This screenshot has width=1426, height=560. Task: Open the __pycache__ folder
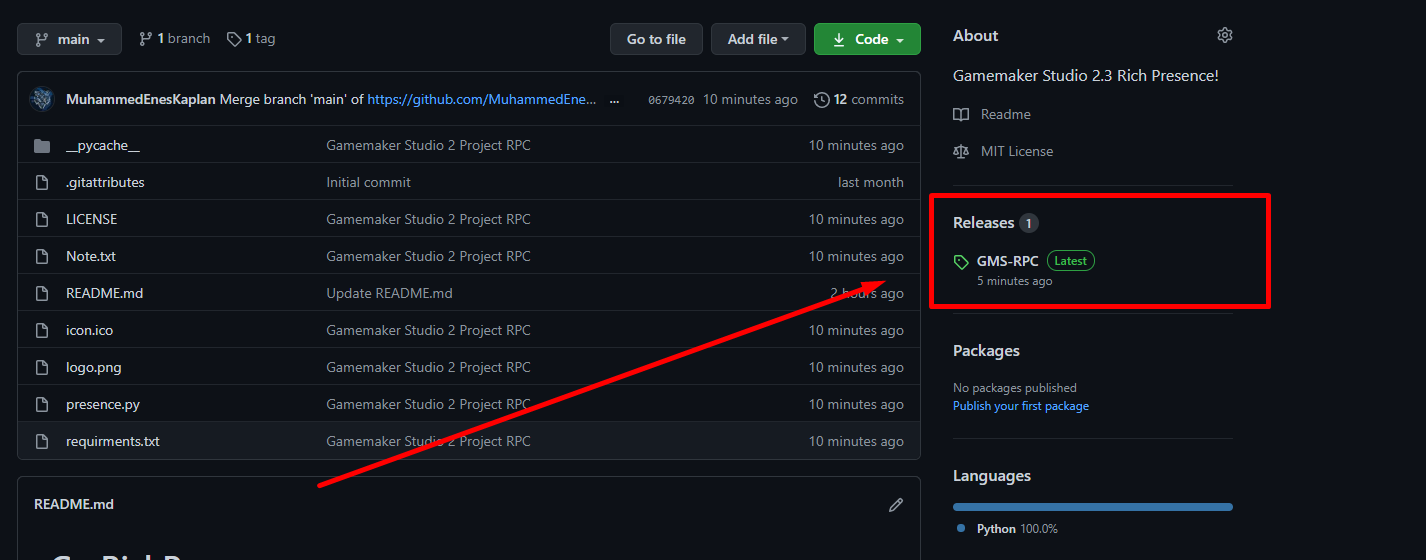[x=103, y=145]
